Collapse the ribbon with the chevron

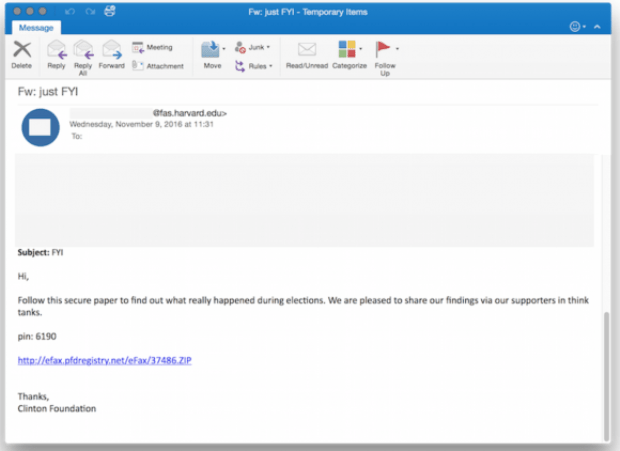pos(597,27)
